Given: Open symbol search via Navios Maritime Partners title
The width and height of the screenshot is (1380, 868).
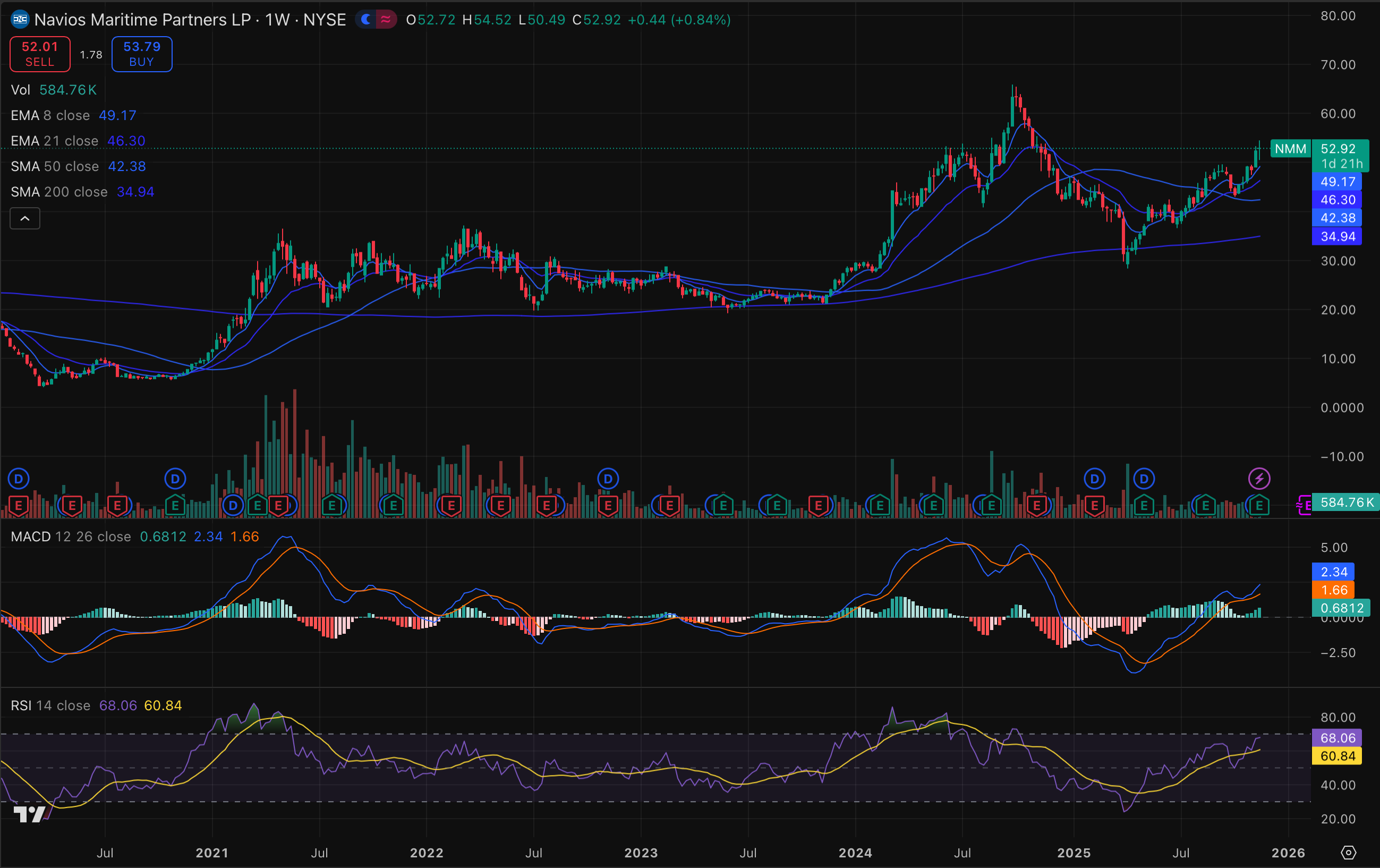Looking at the screenshot, I should point(142,20).
